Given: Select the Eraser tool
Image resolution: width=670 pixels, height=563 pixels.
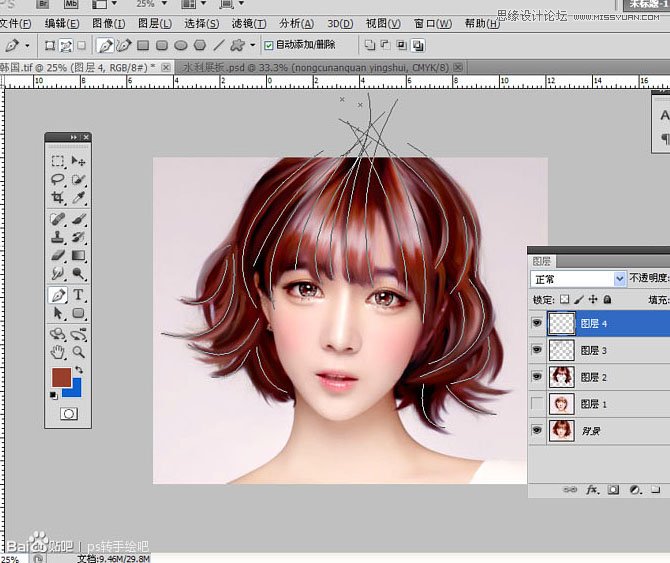Looking at the screenshot, I should [x=58, y=255].
